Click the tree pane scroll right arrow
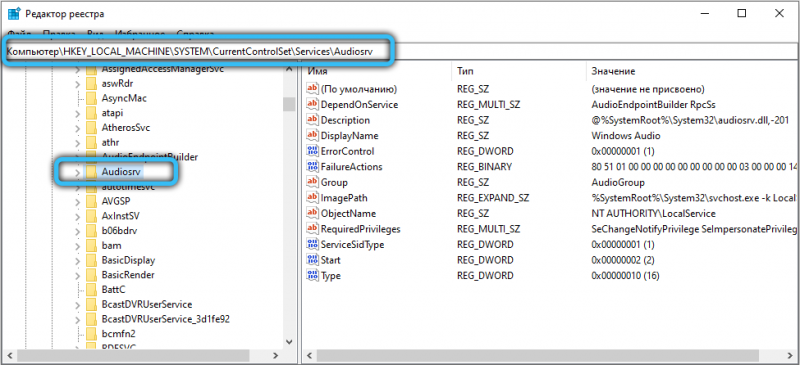800x365 pixels. tap(276, 355)
